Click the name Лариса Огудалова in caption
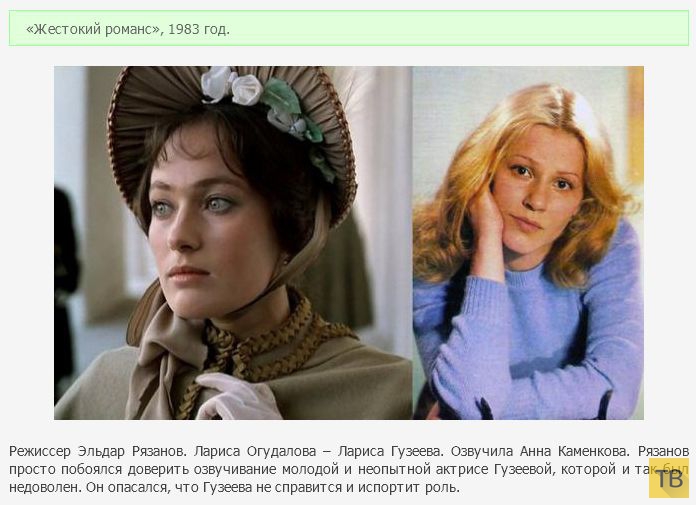 click(255, 451)
